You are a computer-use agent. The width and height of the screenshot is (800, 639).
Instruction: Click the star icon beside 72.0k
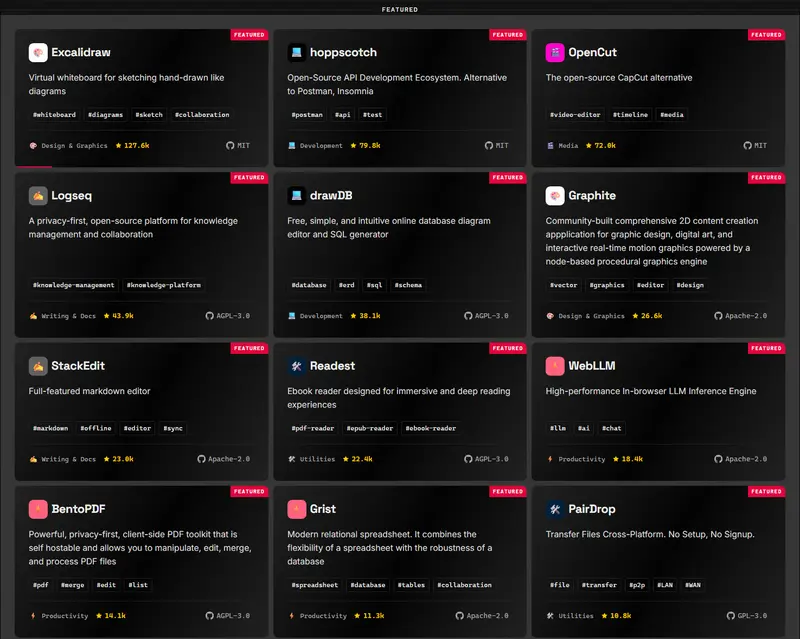(589, 145)
